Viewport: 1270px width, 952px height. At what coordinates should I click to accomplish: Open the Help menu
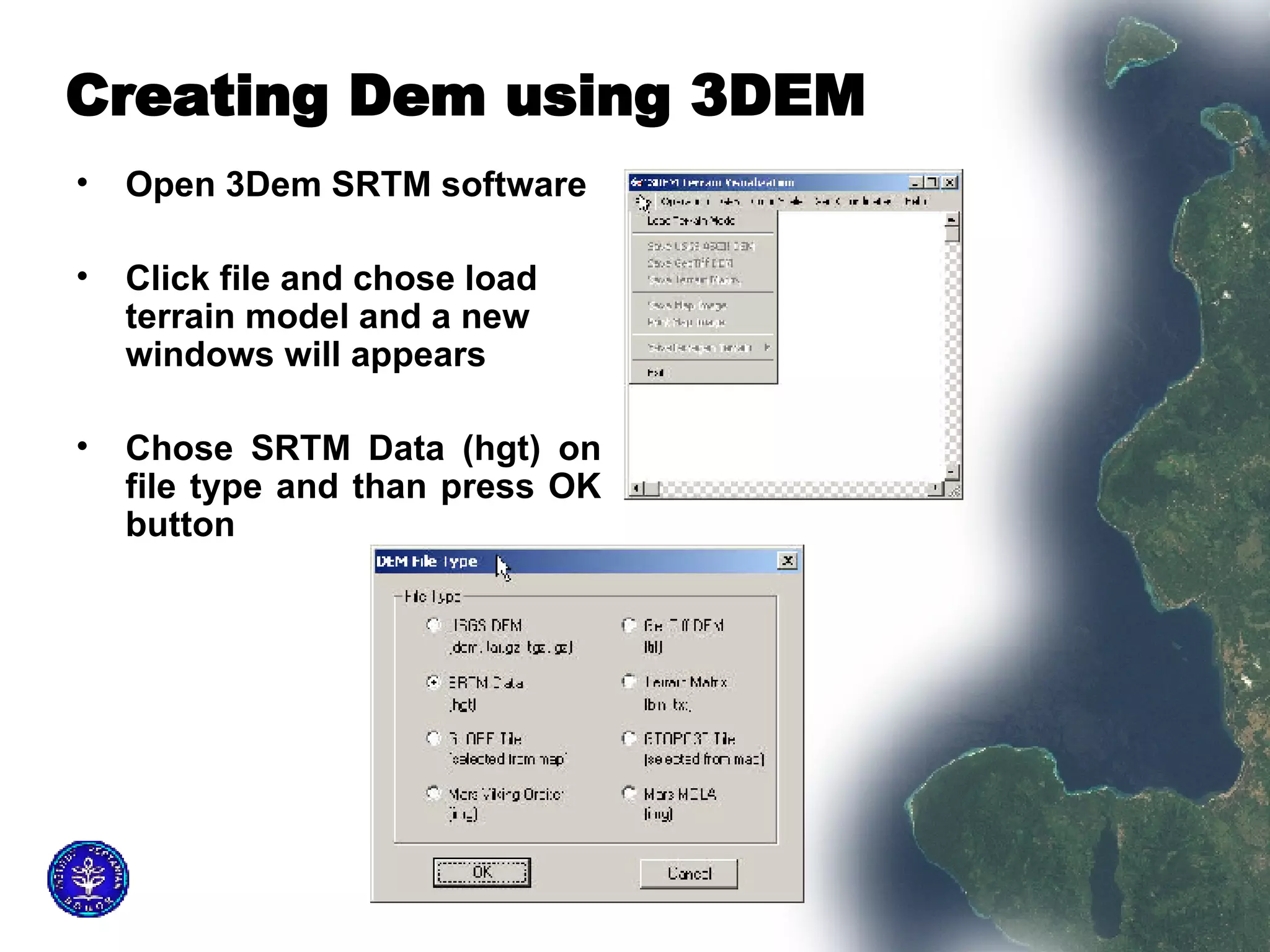[x=915, y=201]
